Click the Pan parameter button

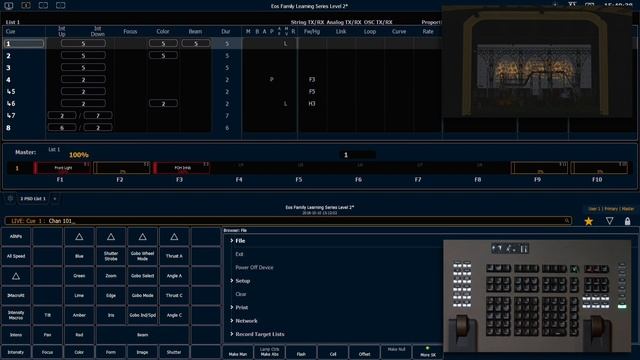[x=47, y=335]
